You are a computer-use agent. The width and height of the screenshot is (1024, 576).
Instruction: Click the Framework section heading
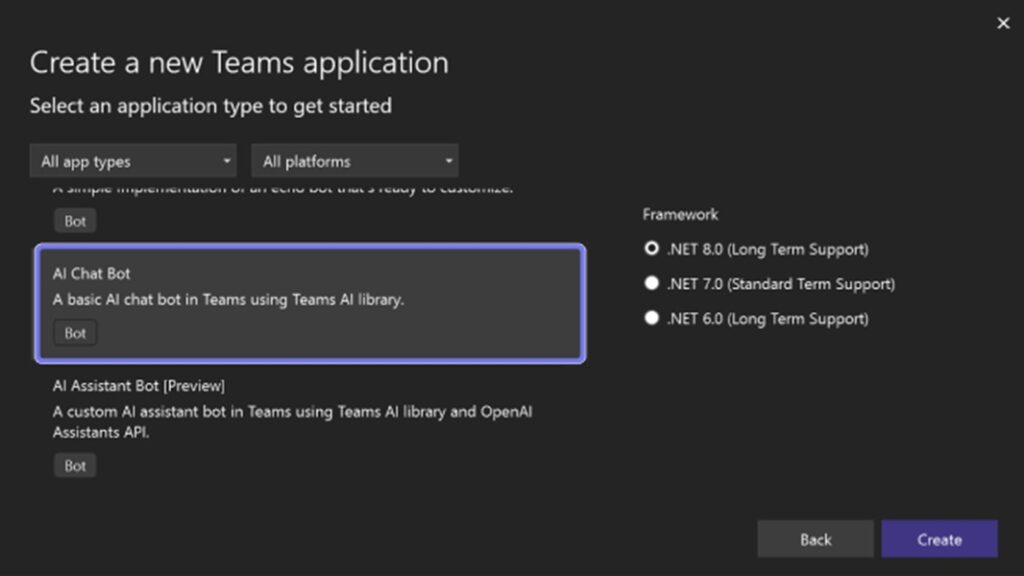(680, 214)
